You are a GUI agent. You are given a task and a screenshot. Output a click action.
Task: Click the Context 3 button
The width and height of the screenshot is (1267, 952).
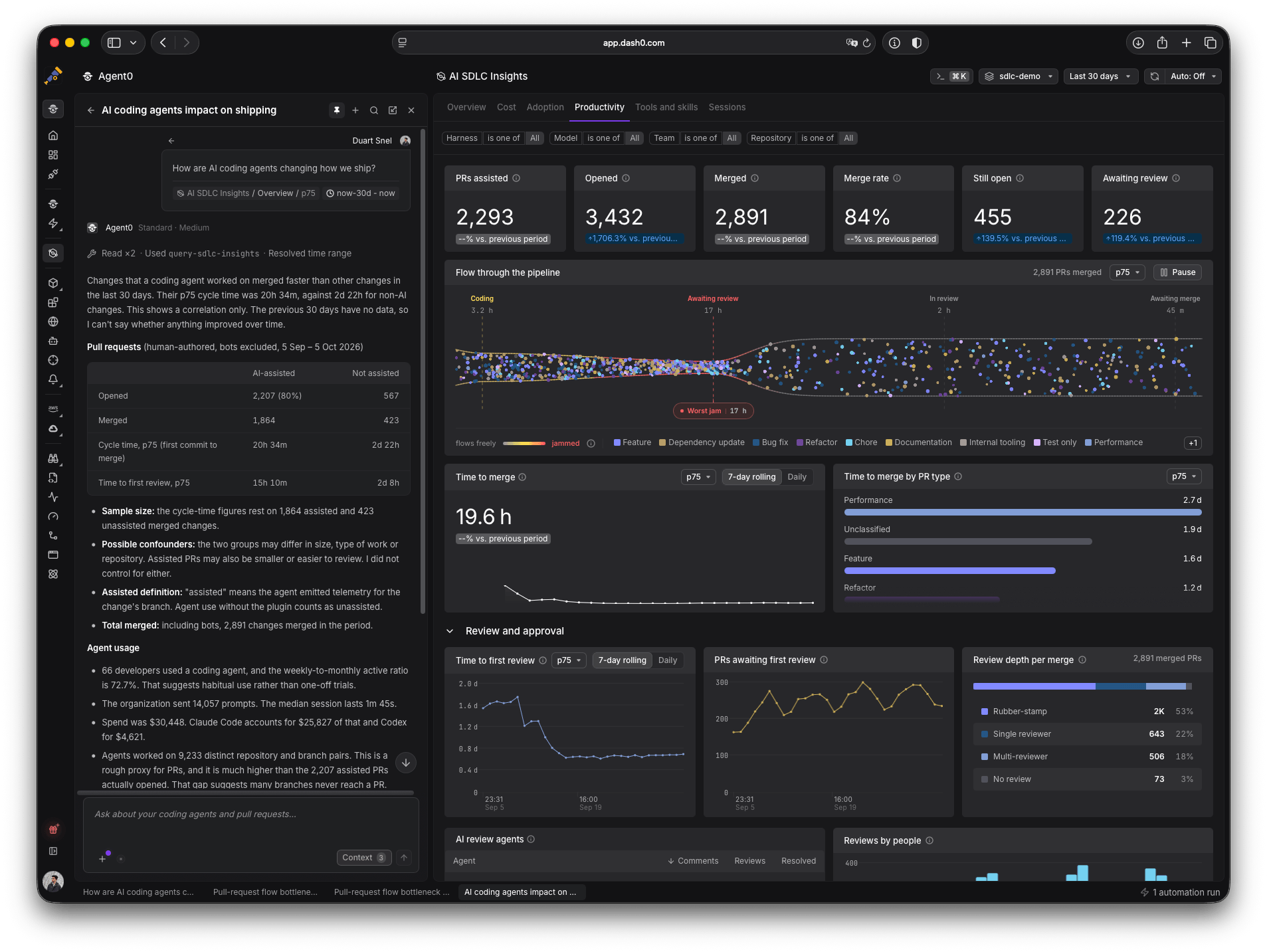click(x=363, y=858)
